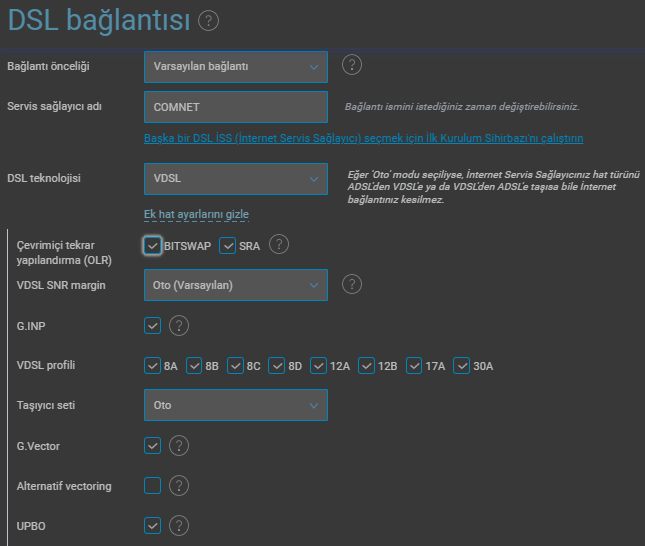The image size is (645, 546).
Task: Open the Bağlantı önceliği dropdown
Action: (x=236, y=67)
